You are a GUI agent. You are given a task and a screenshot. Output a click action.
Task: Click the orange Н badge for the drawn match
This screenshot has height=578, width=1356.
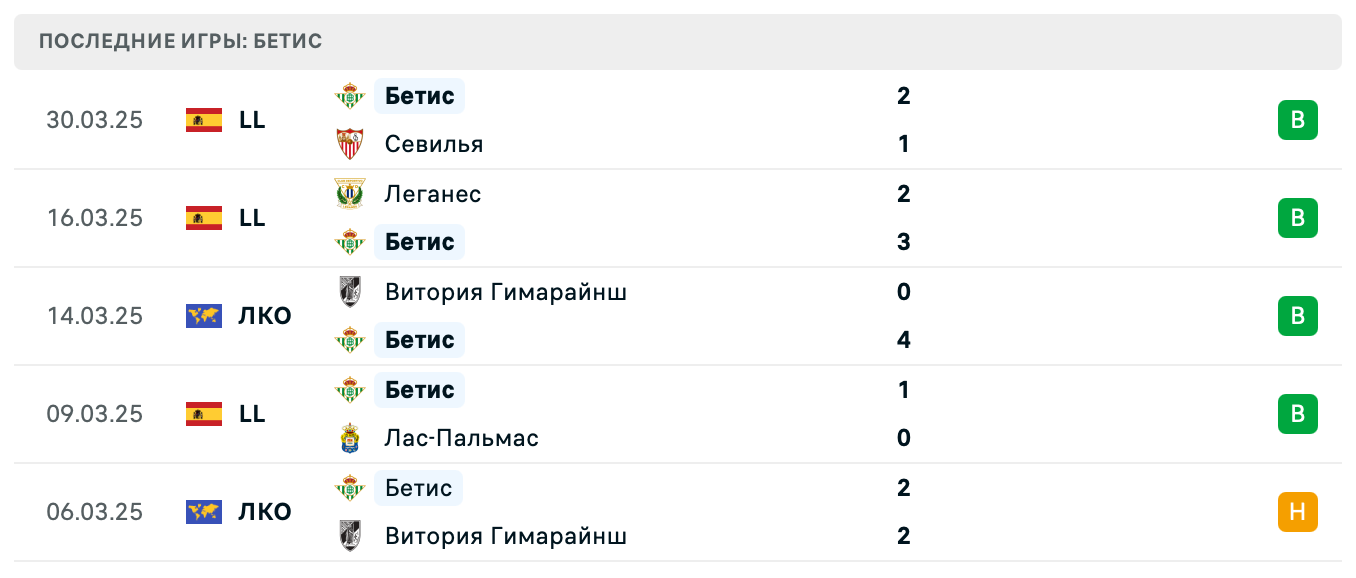[1299, 512]
